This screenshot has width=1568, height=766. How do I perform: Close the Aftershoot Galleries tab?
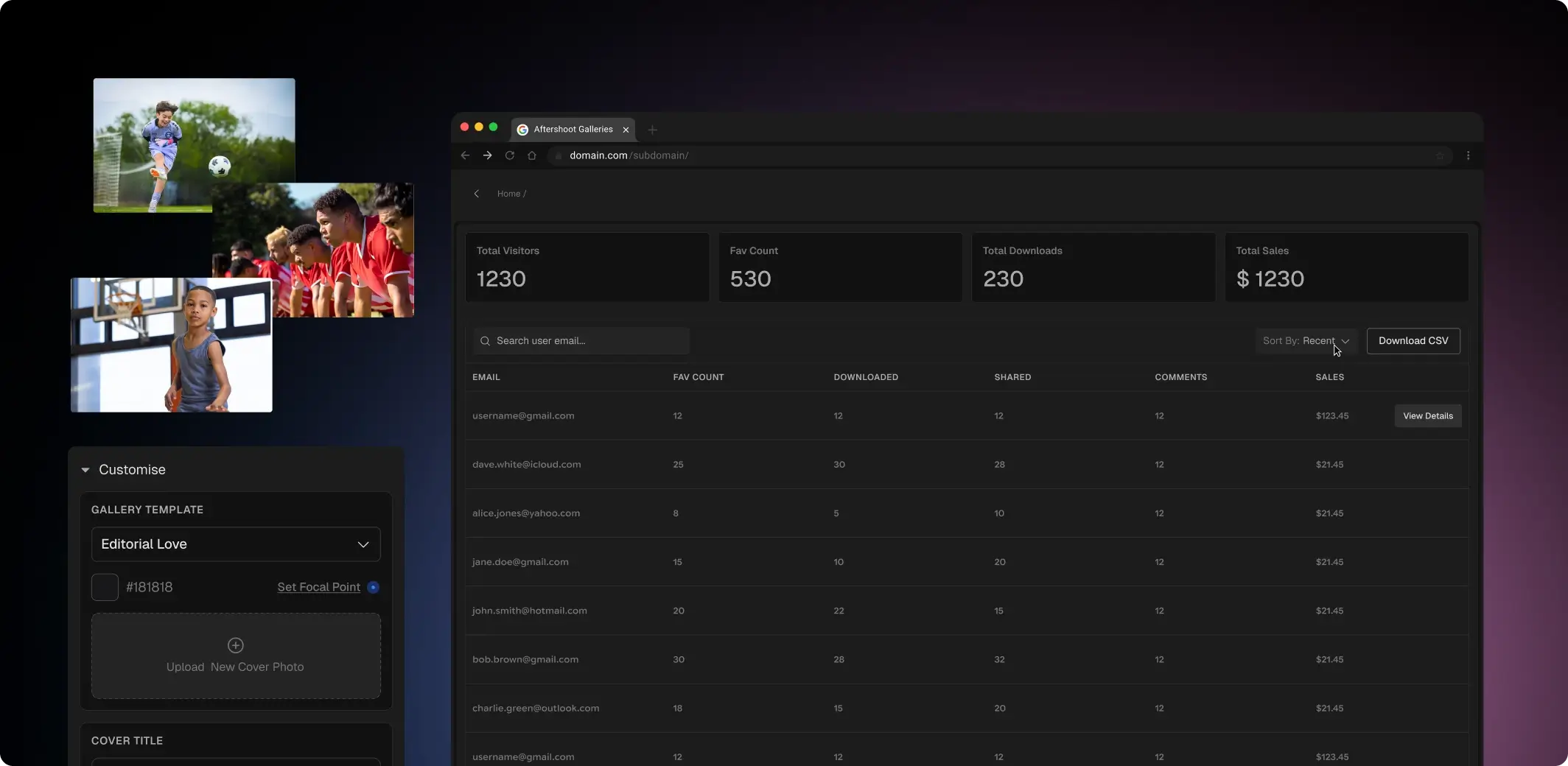click(x=626, y=130)
